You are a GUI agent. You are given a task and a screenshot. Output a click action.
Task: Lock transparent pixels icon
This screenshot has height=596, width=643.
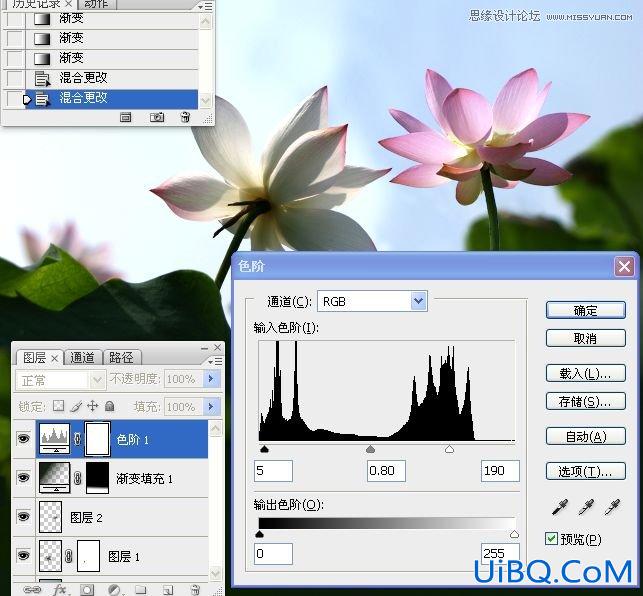59,406
